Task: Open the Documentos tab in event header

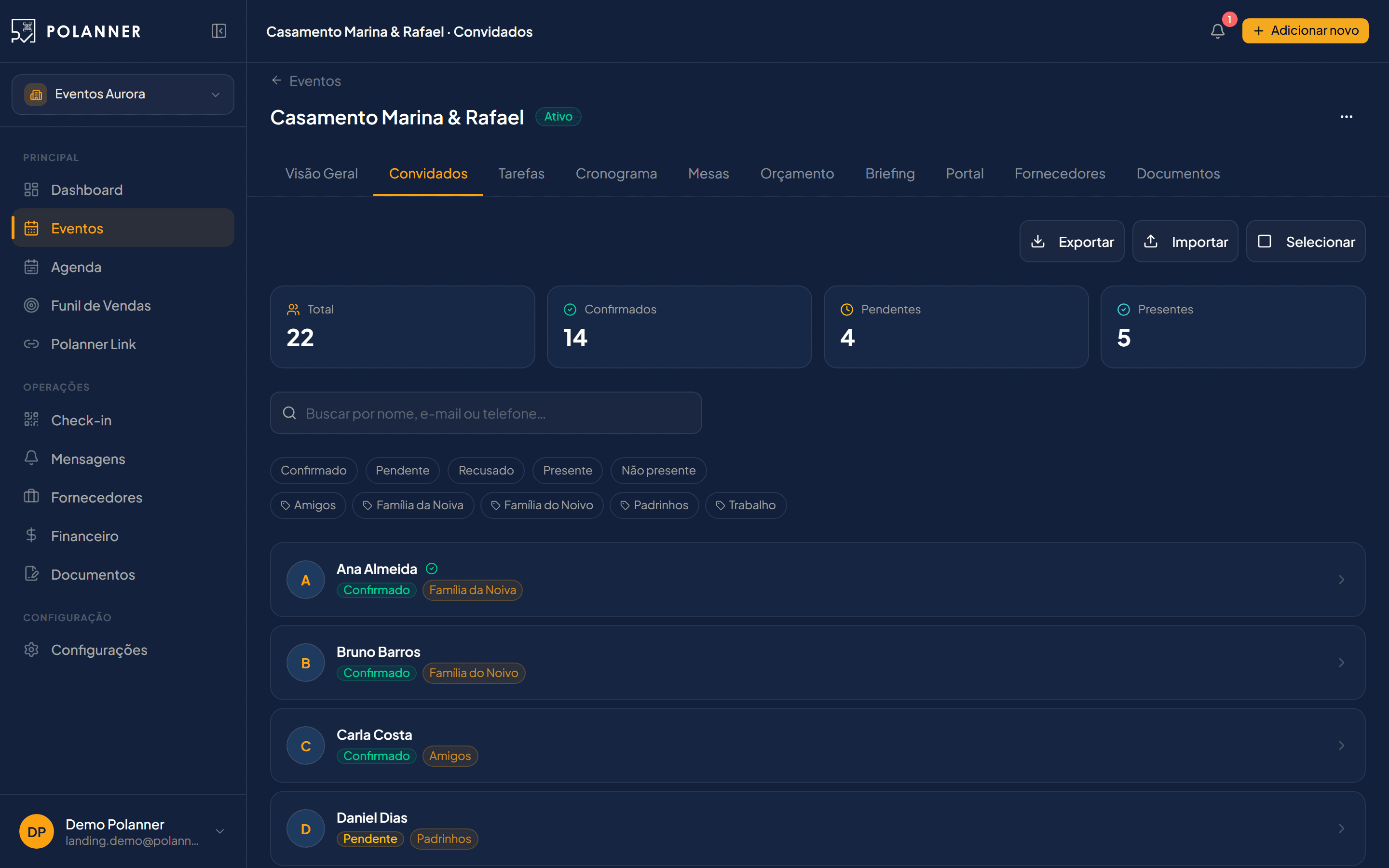Action: tap(1178, 174)
